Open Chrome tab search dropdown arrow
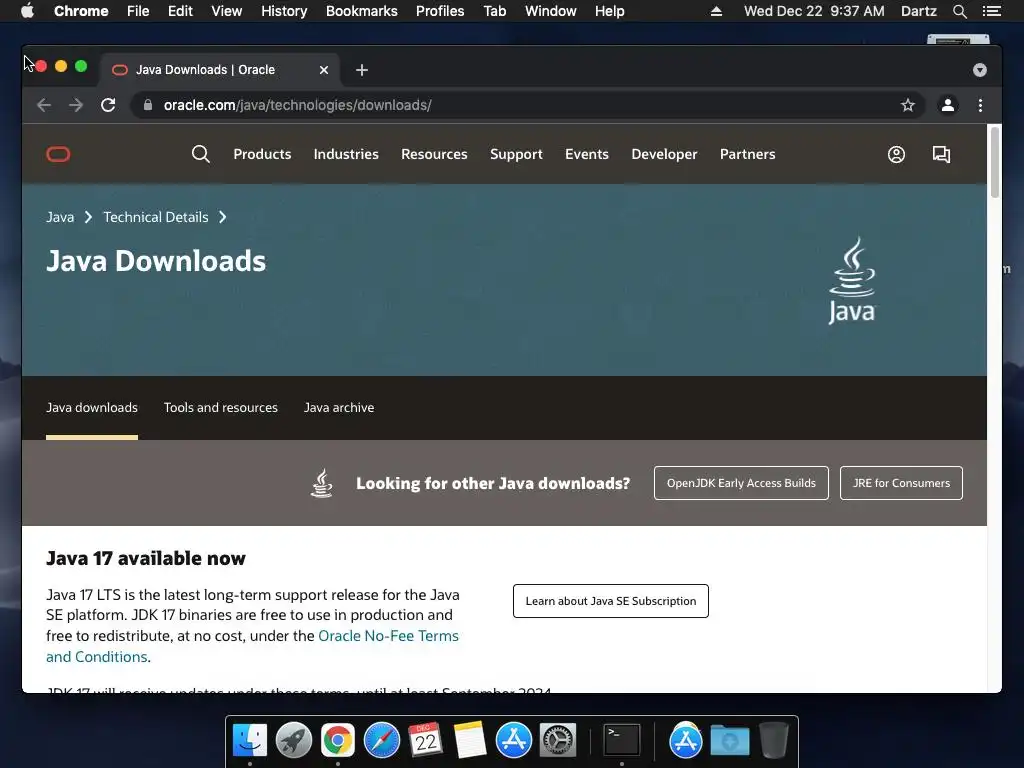The width and height of the screenshot is (1024, 768). 980,70
